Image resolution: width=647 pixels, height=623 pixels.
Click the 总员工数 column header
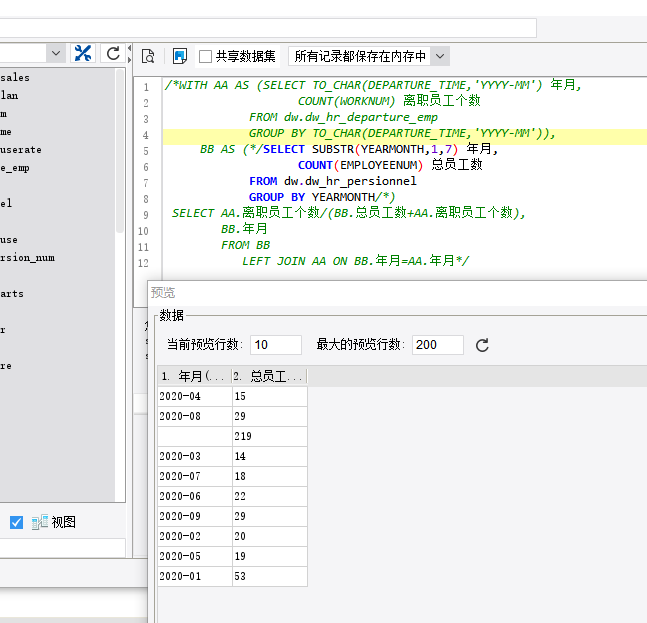(268, 376)
